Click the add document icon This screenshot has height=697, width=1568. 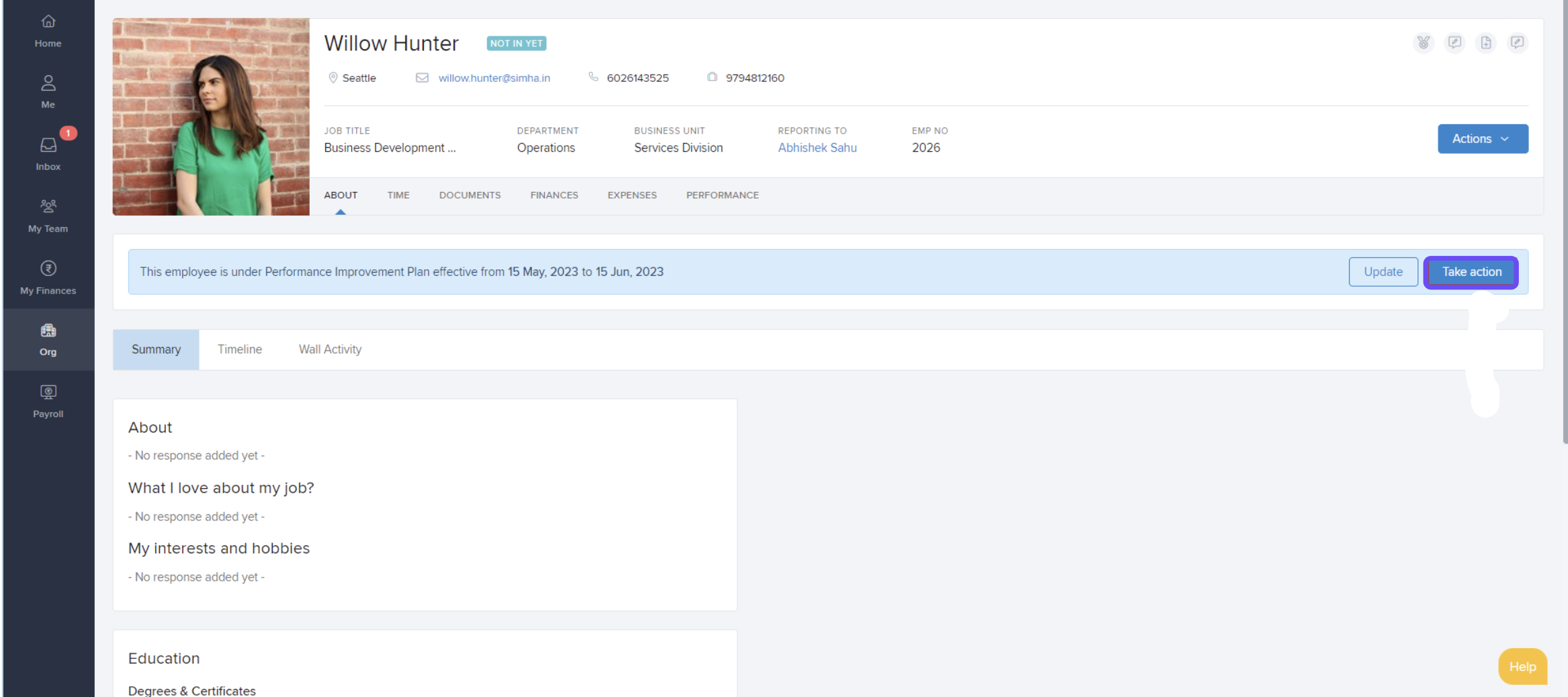coord(1485,43)
